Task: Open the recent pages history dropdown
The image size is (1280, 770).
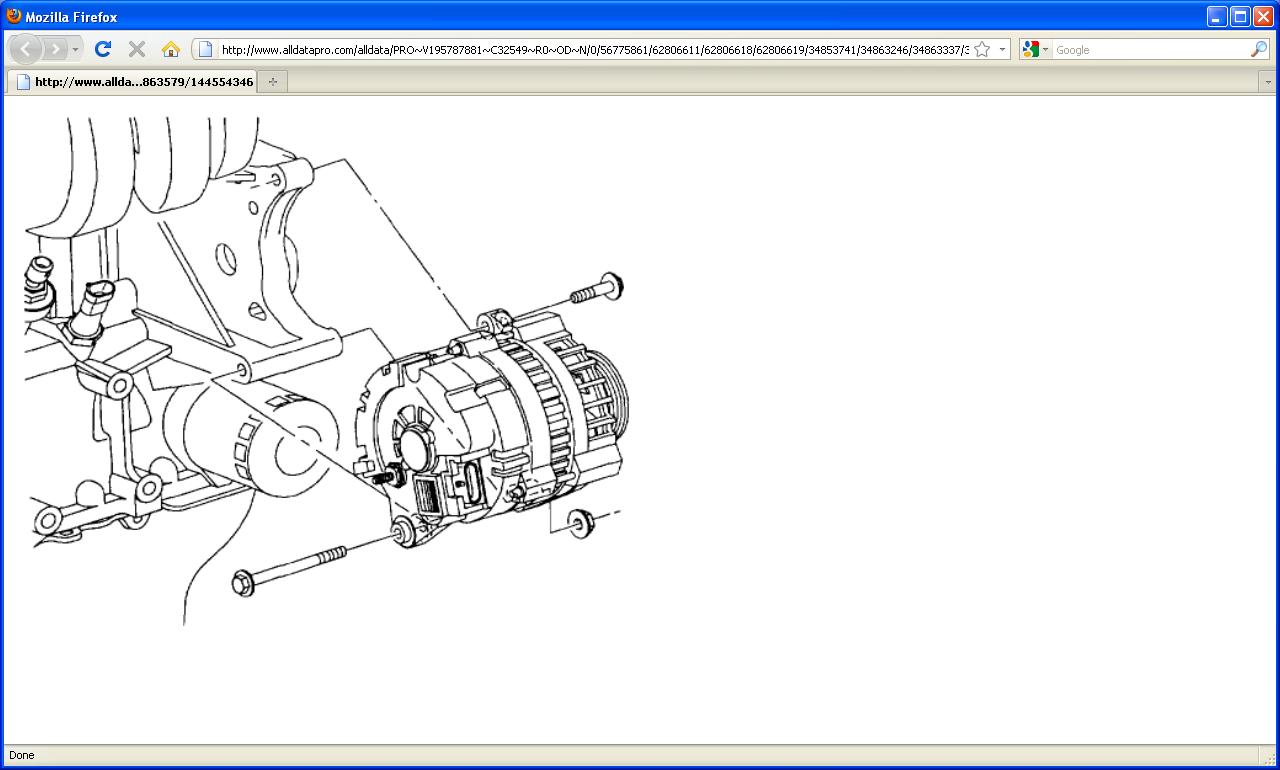Action: click(x=75, y=49)
